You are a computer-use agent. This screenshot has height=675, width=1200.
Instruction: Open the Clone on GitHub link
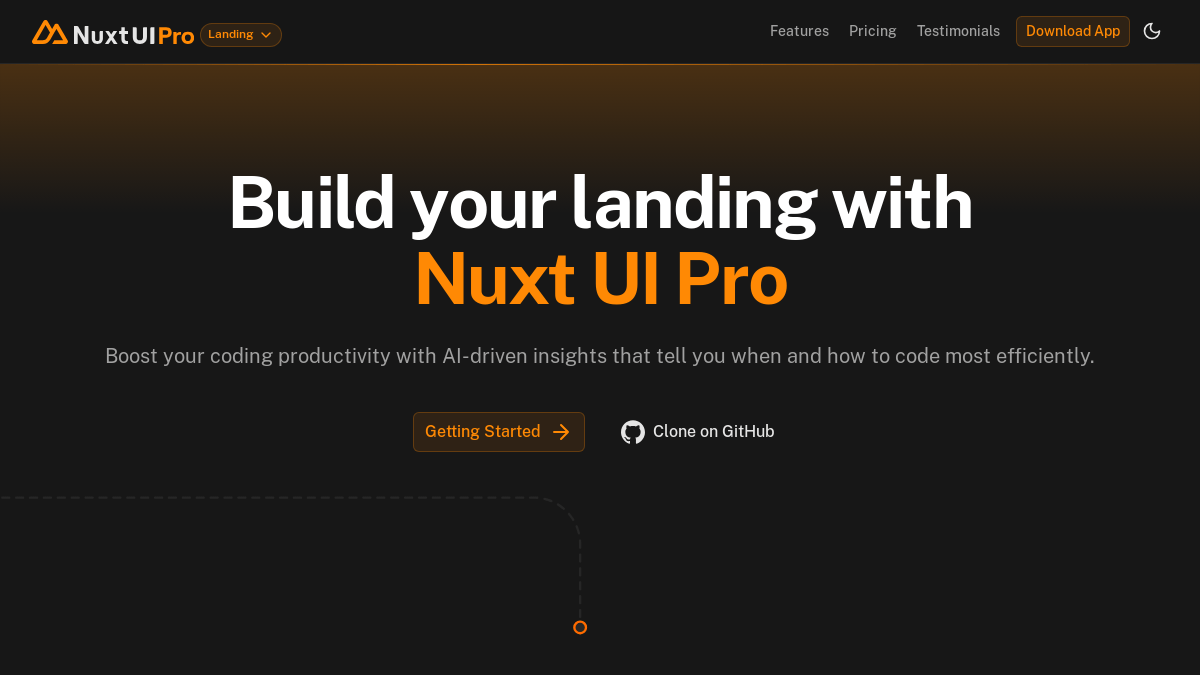coord(698,432)
